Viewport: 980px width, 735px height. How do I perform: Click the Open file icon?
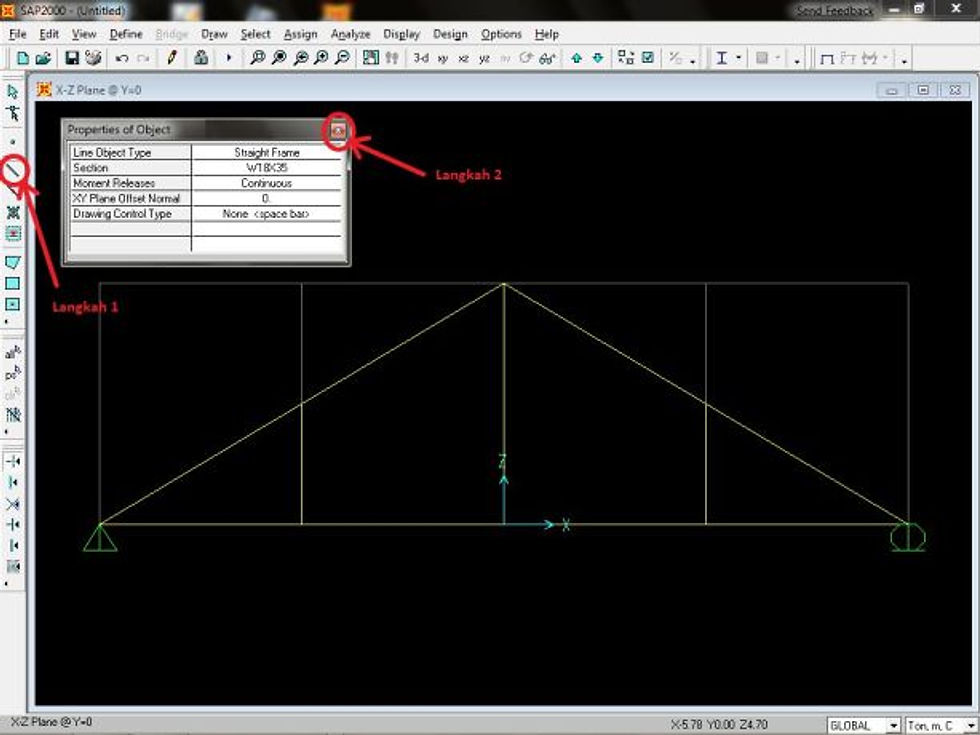(x=43, y=58)
